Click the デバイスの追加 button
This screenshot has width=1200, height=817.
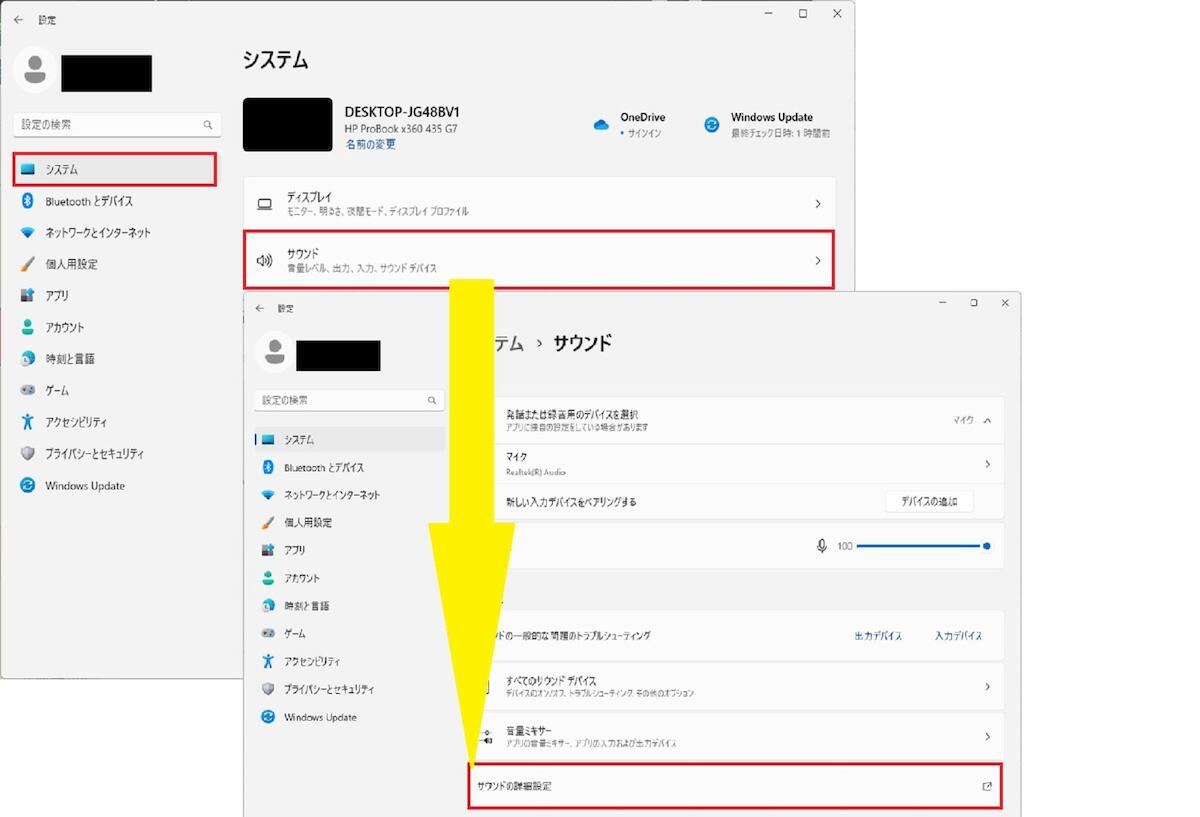pos(928,502)
